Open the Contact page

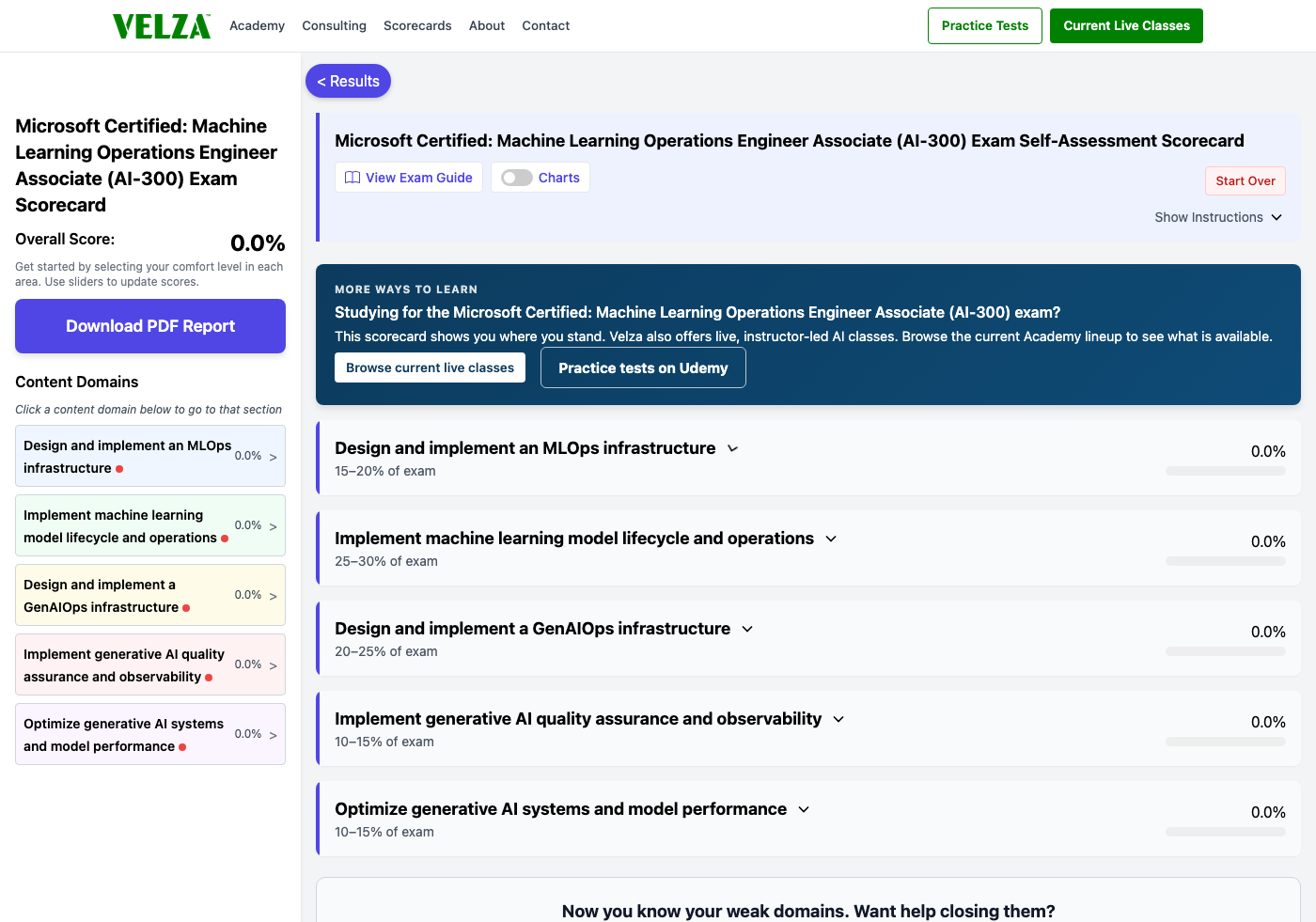click(546, 25)
